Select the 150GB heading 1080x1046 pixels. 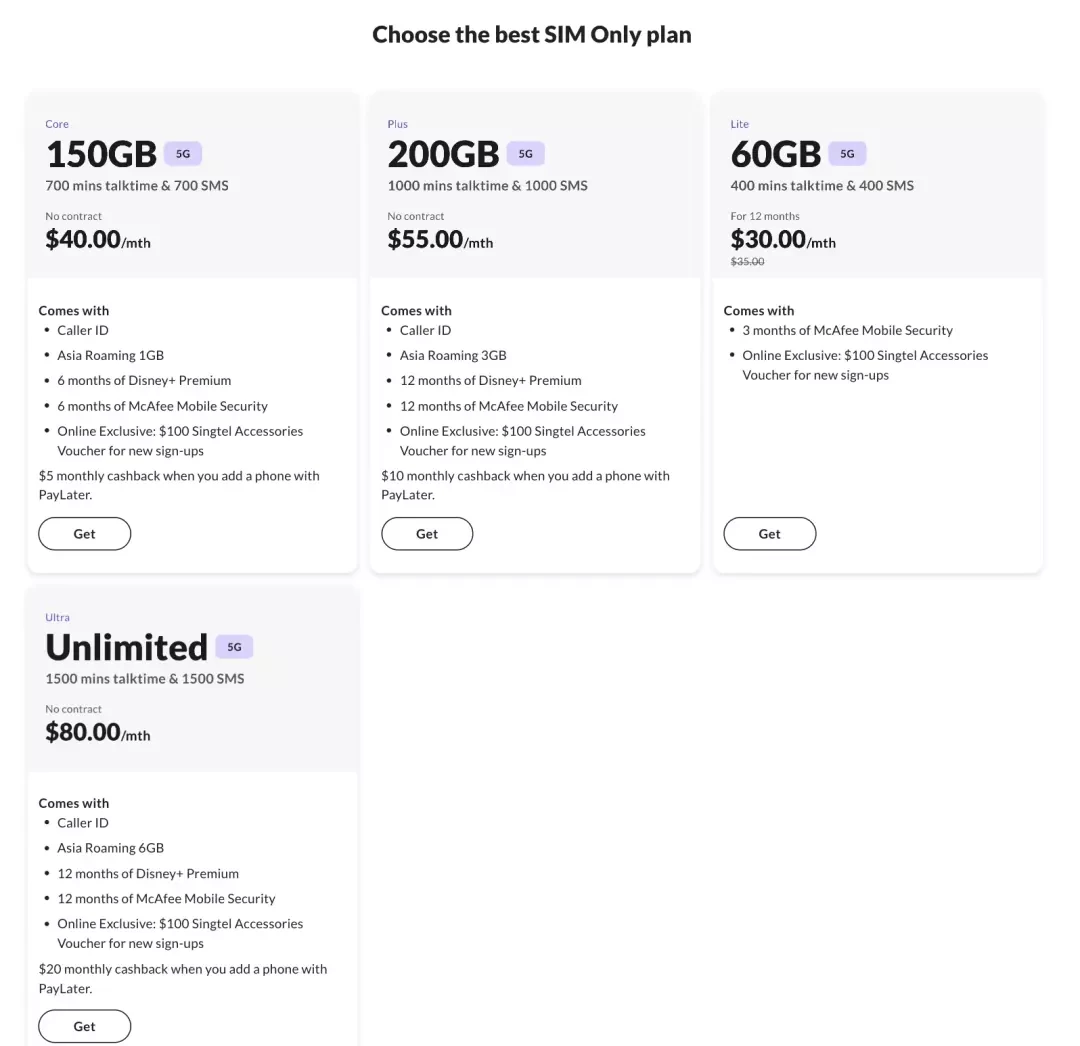coord(101,154)
